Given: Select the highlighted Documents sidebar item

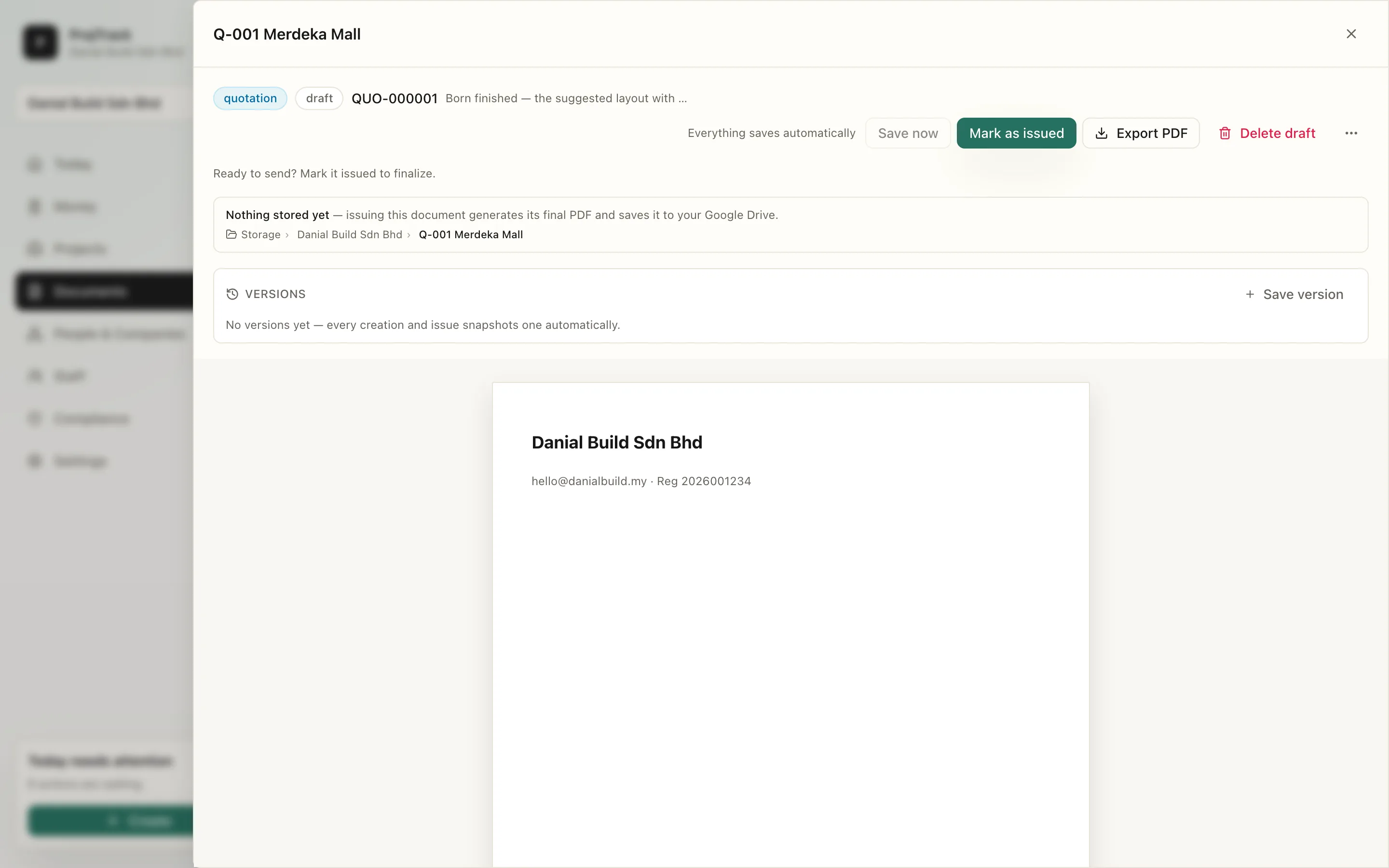Looking at the screenshot, I should coord(105,291).
